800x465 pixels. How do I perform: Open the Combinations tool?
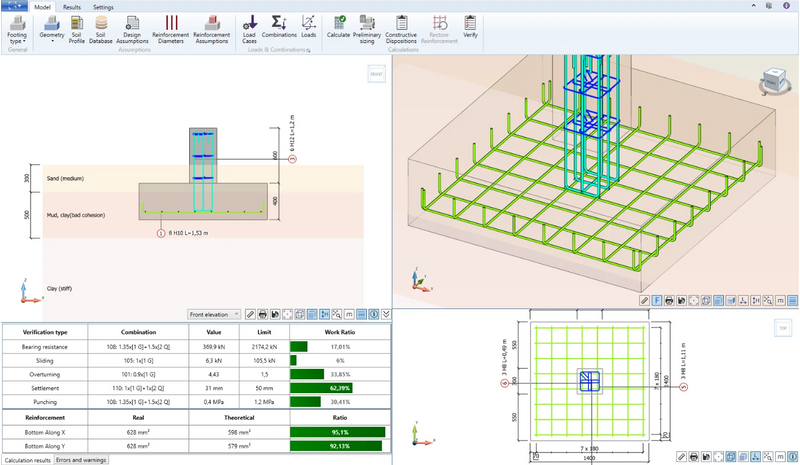279,27
